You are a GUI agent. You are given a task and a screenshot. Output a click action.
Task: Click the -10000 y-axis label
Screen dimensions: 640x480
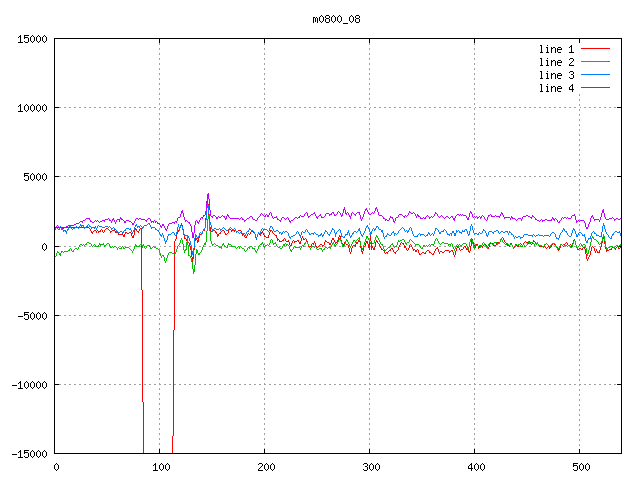tap(29, 385)
